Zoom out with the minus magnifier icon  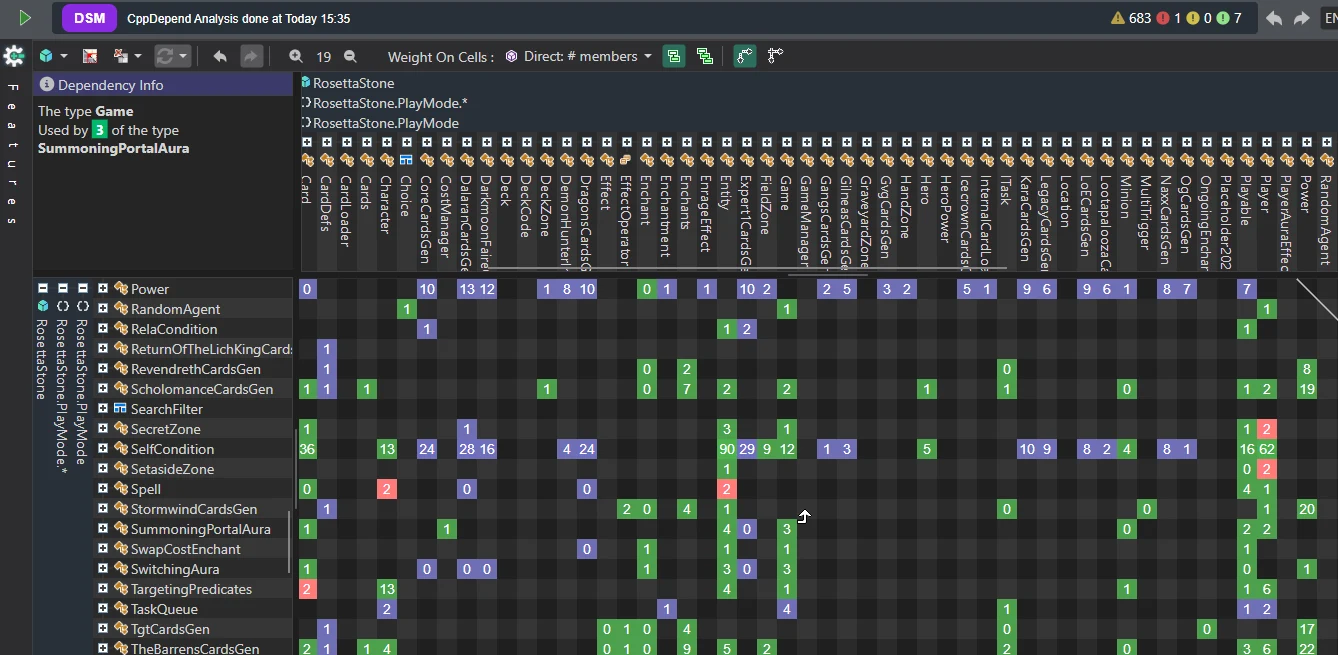[350, 56]
